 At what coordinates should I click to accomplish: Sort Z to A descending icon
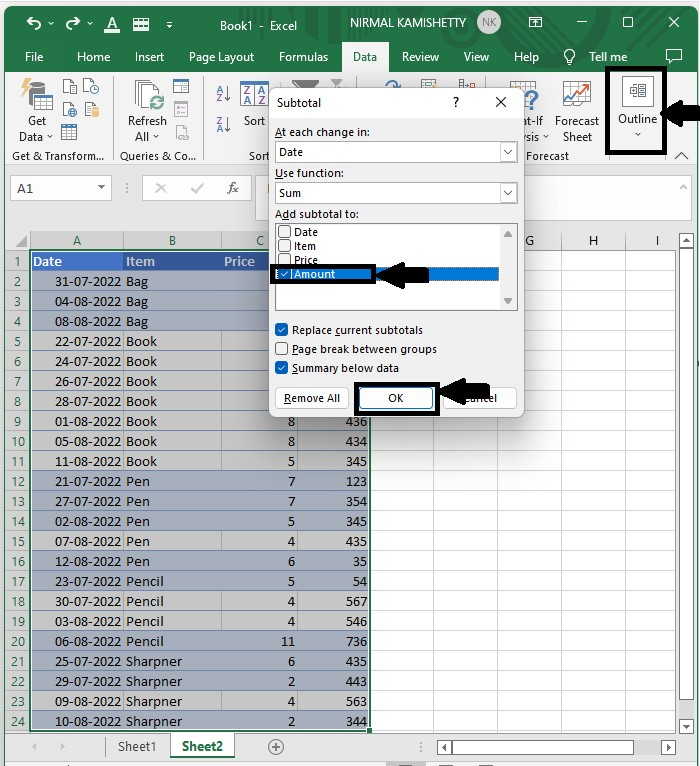click(223, 125)
